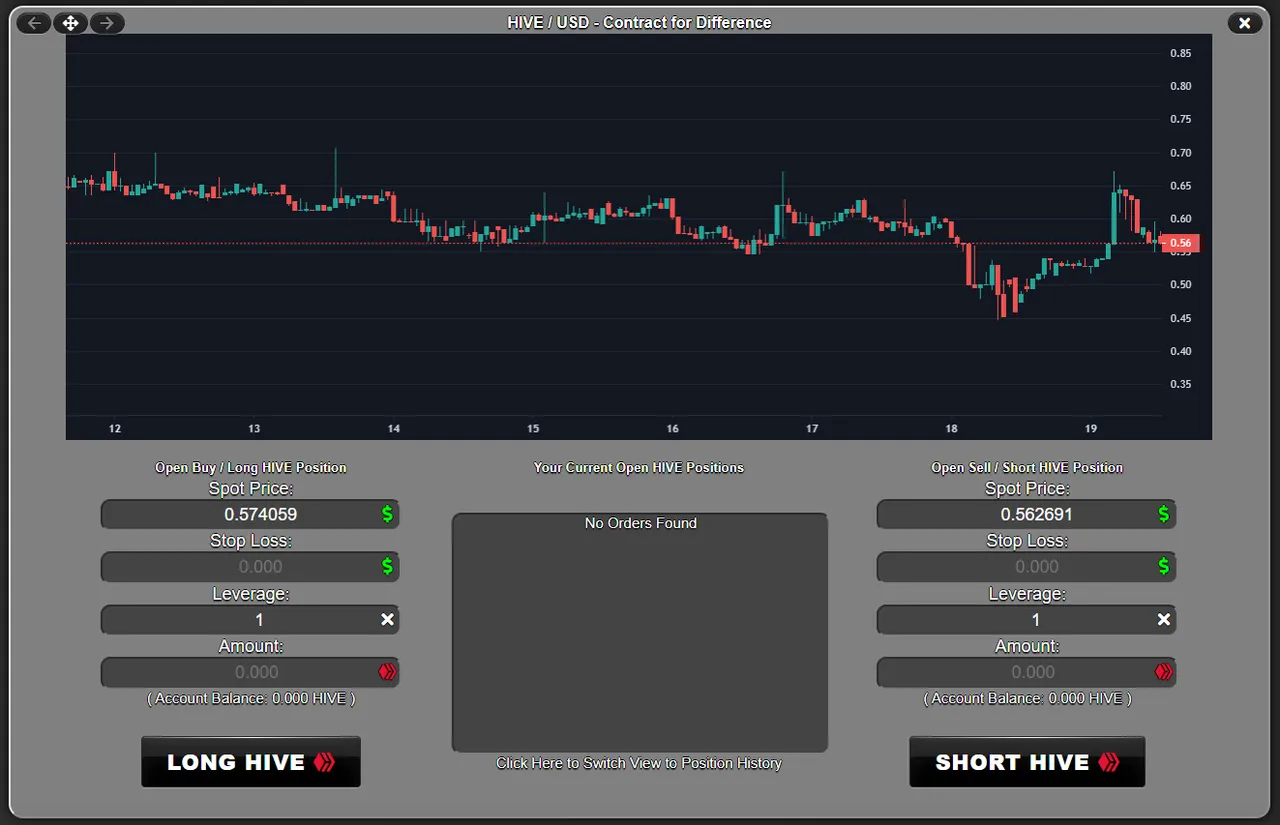Focus the short position Stop Loss field

[1026, 567]
